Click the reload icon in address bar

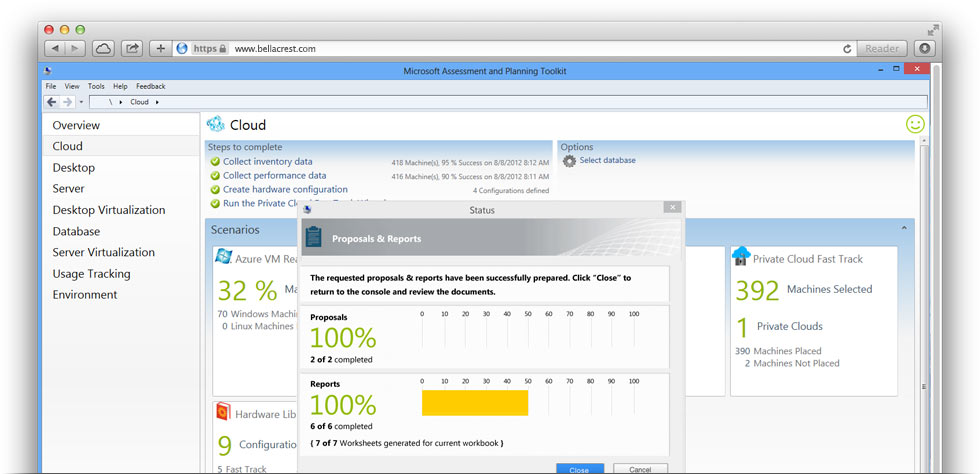click(x=848, y=49)
